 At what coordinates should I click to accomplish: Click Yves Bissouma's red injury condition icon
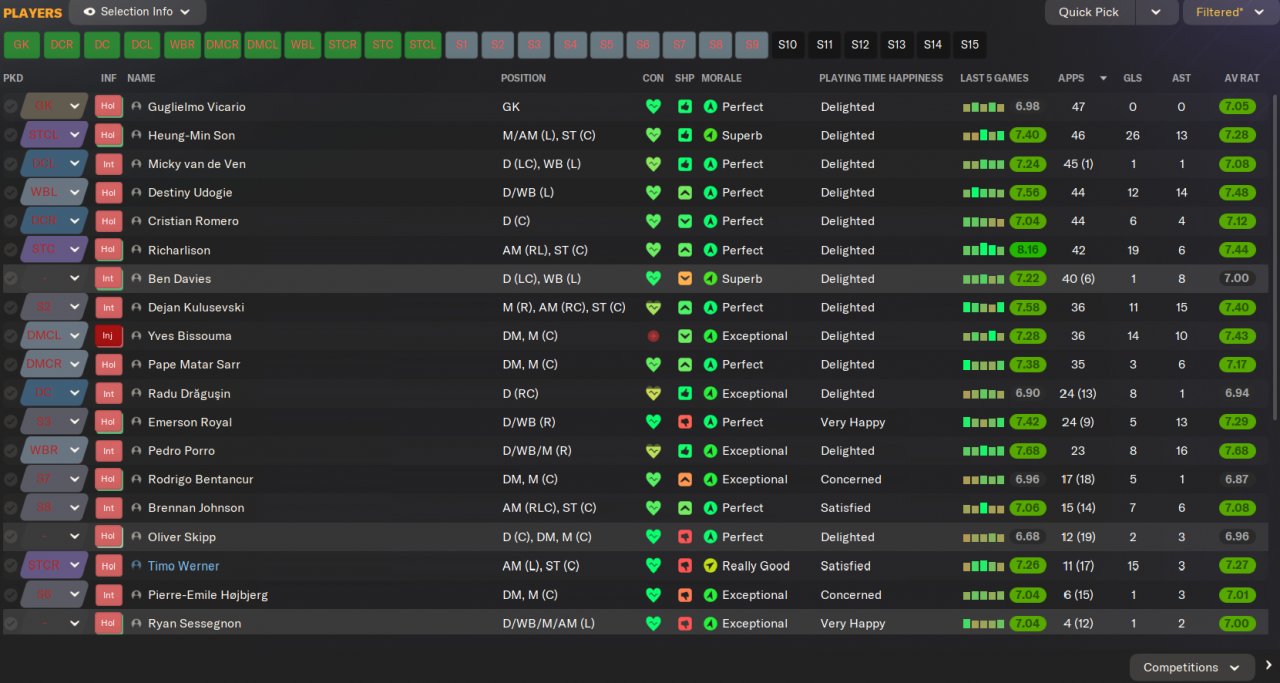pos(653,336)
